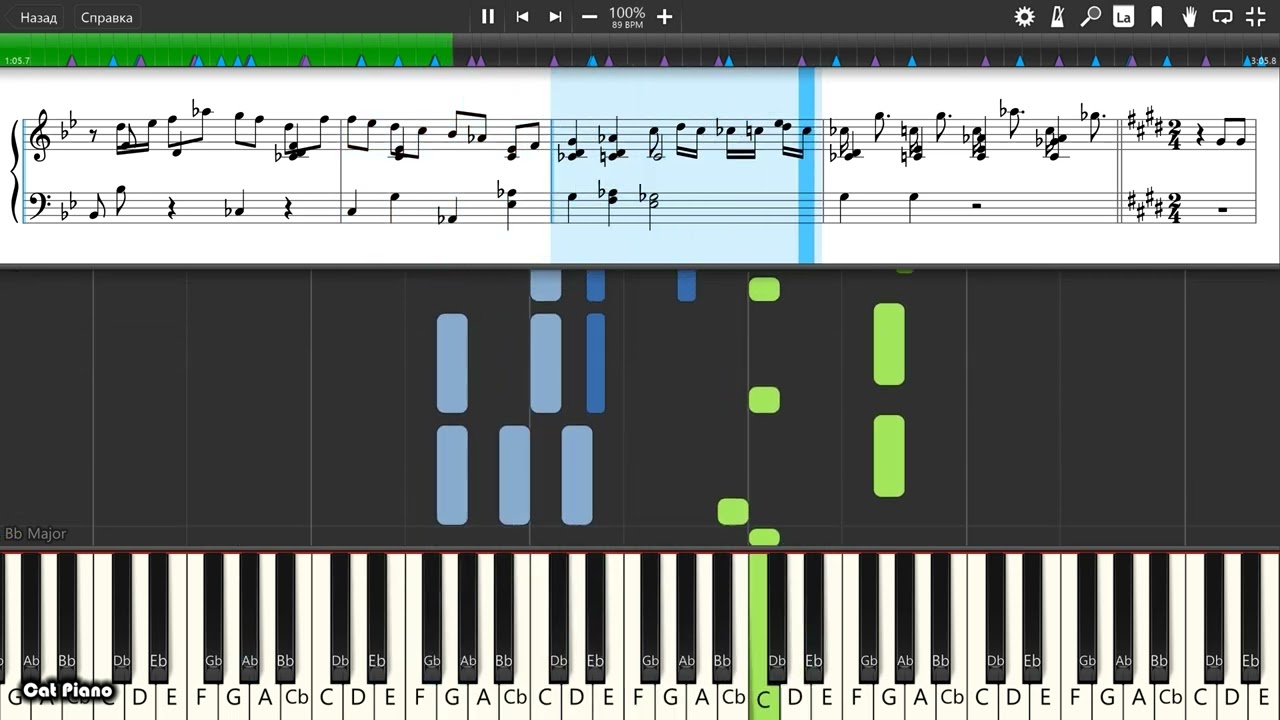Open the Справка help button

[106, 17]
